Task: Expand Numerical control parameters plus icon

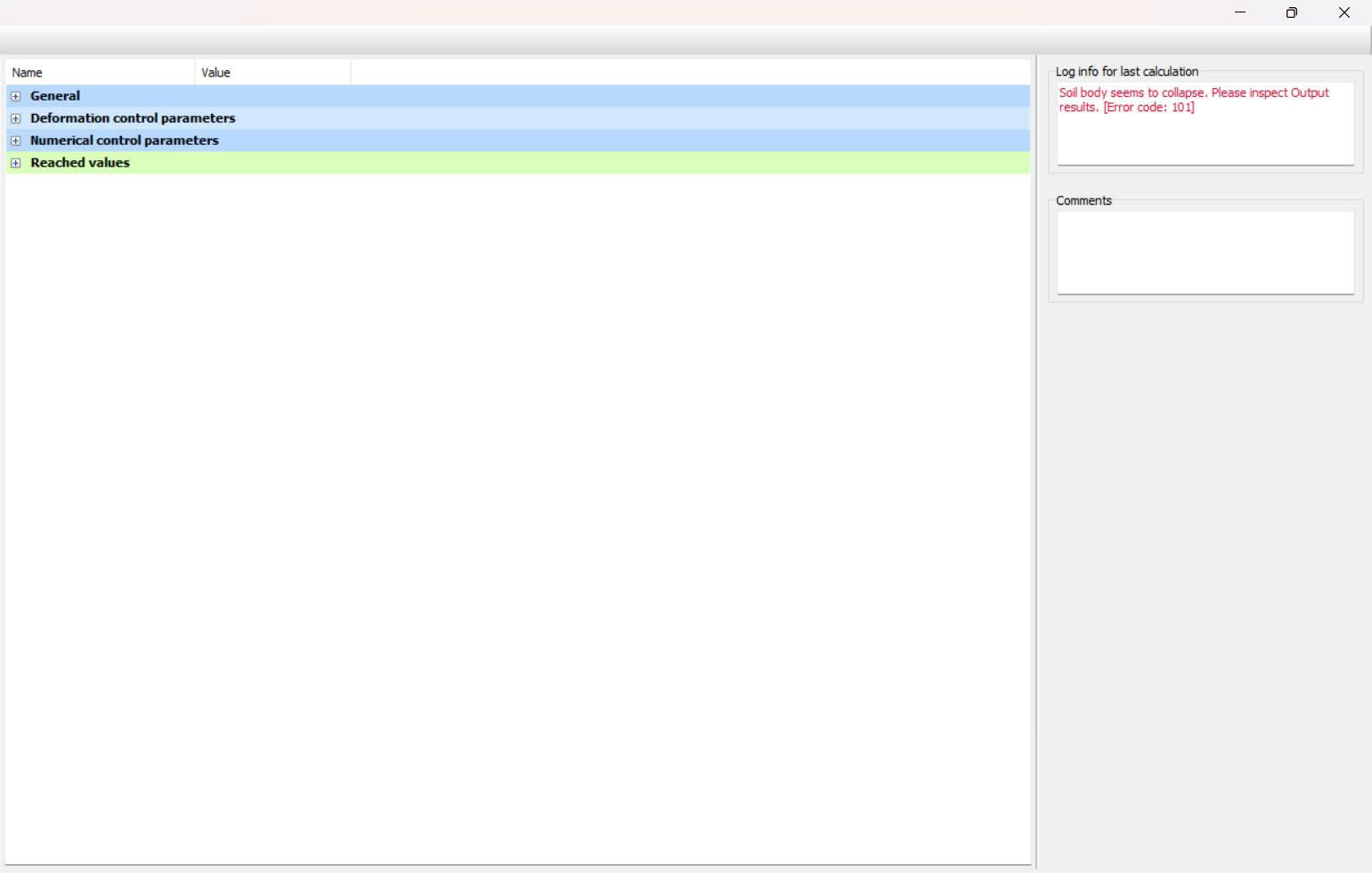Action: click(15, 141)
